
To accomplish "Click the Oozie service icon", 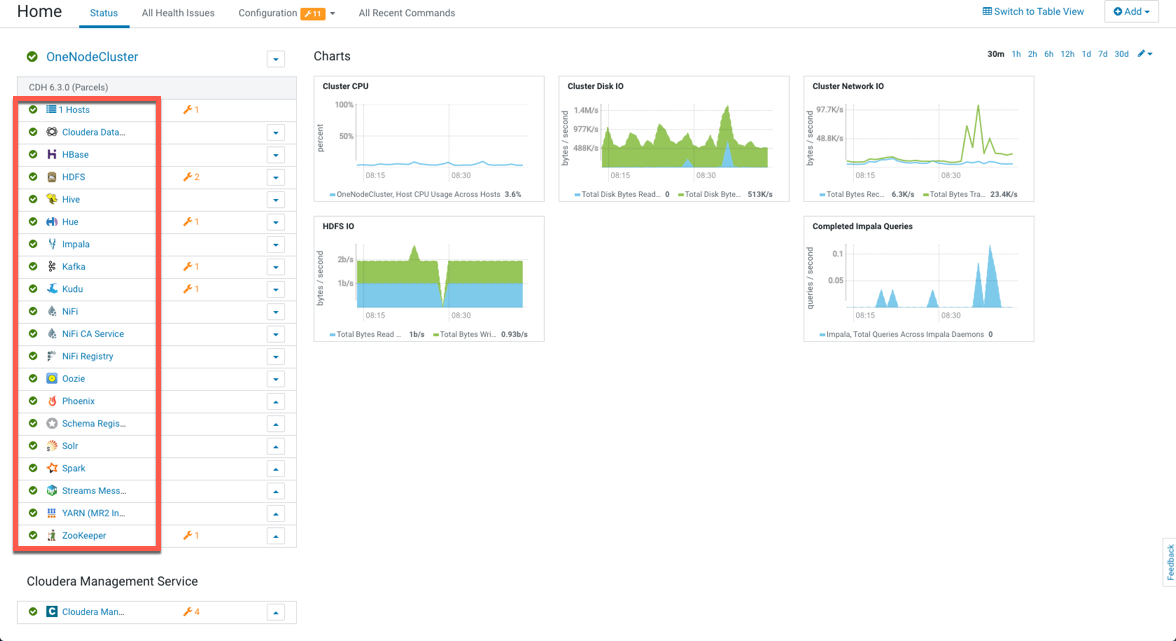I will pos(52,379).
